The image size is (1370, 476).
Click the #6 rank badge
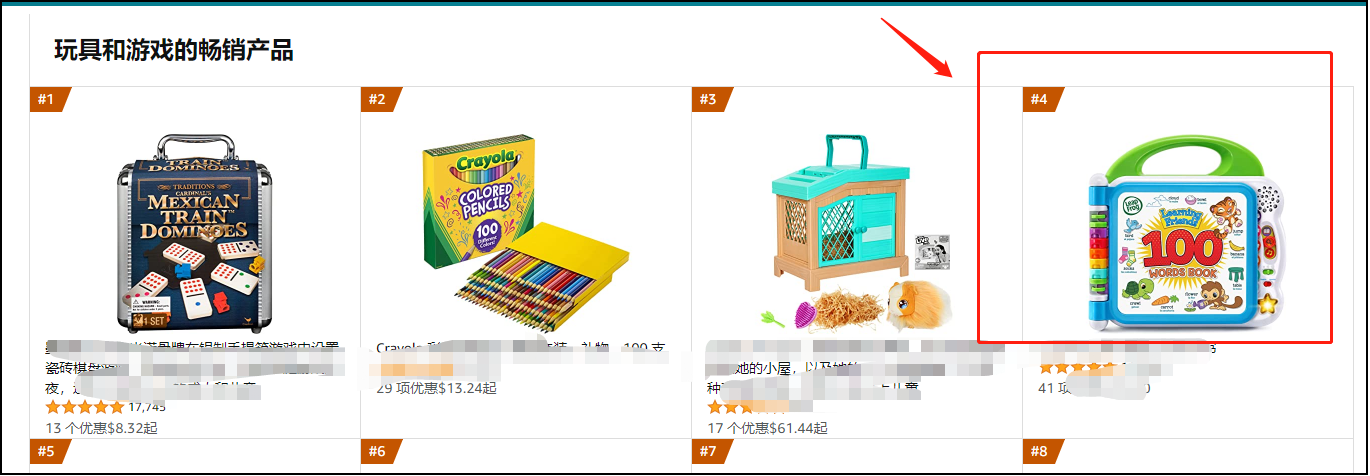pos(380,451)
